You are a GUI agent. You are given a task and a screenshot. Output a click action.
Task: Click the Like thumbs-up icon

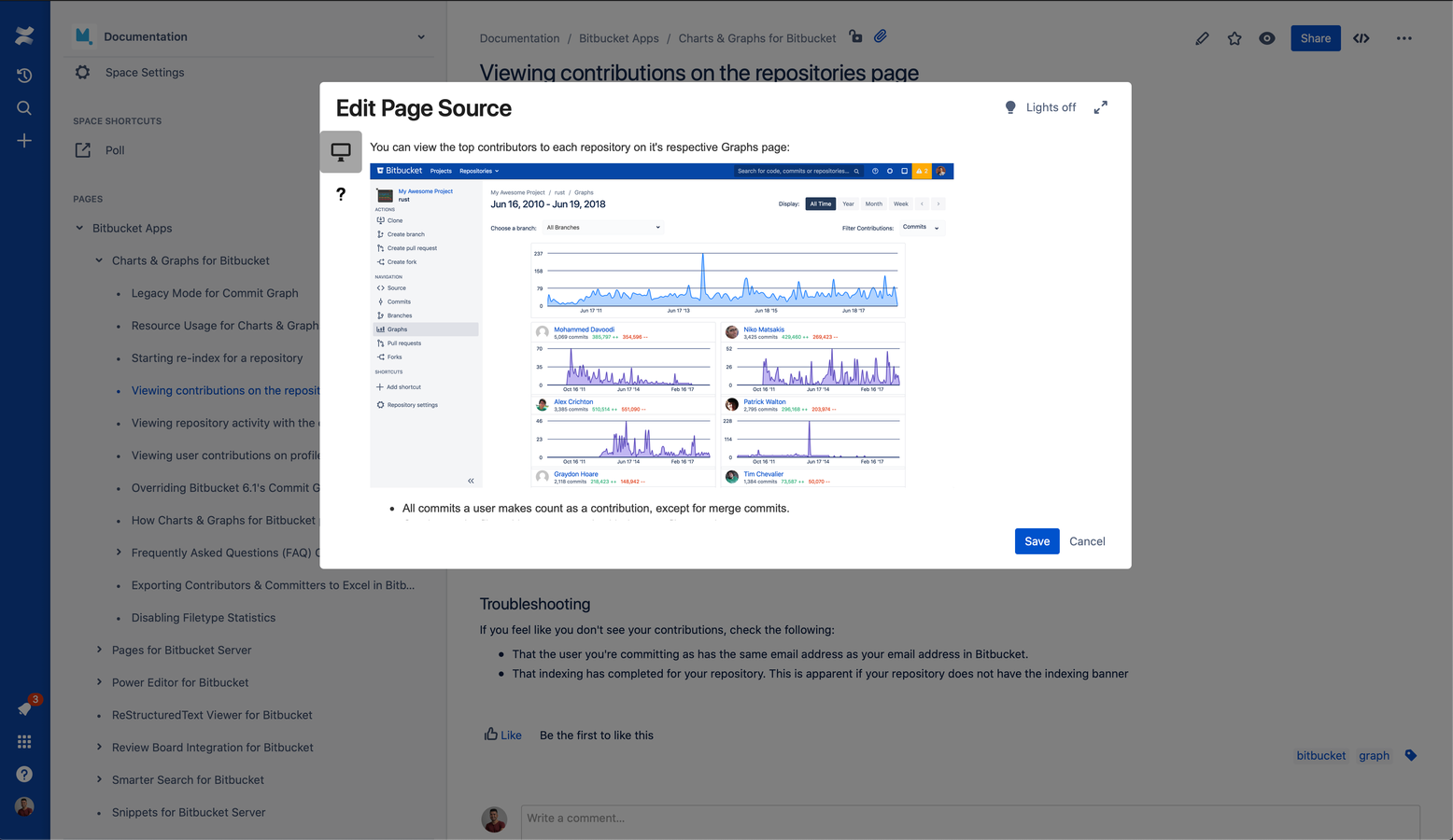point(491,735)
